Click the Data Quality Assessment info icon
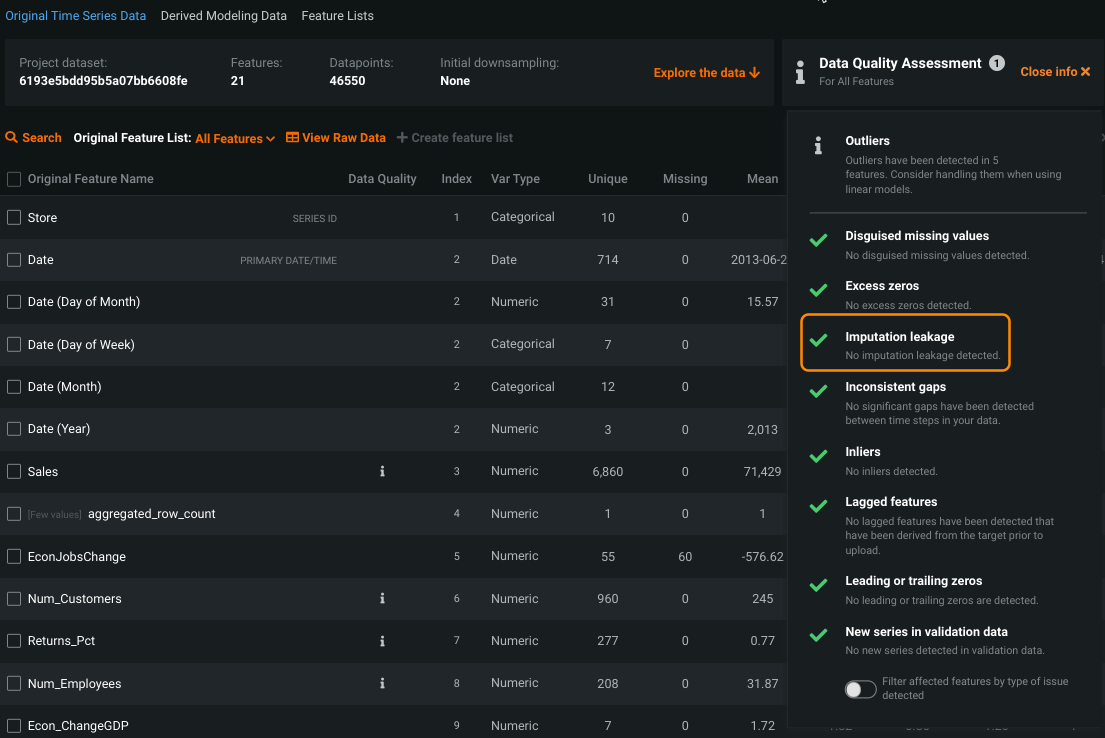Viewport: 1105px width, 738px height. pyautogui.click(x=800, y=72)
